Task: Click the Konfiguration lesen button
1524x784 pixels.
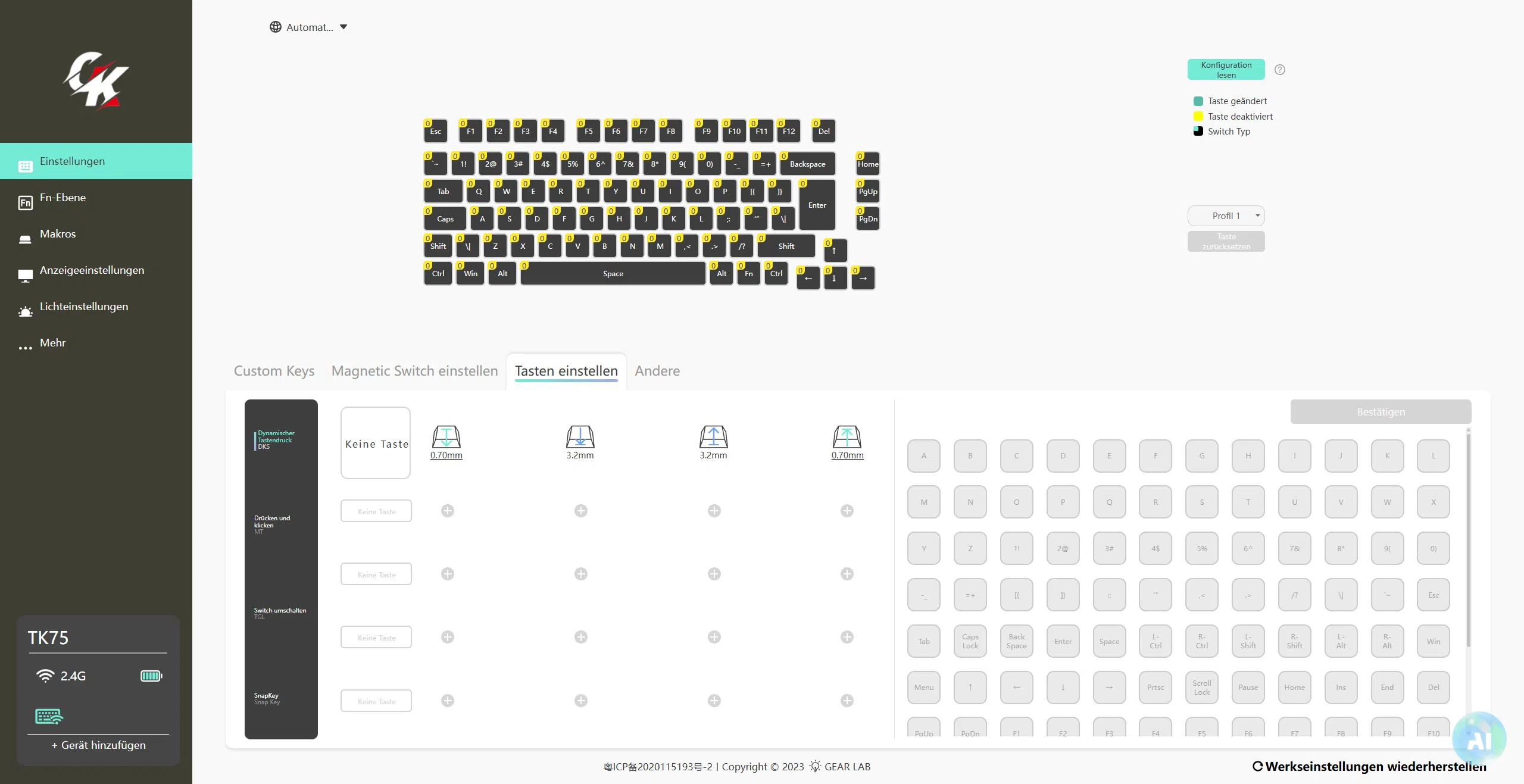Action: pyautogui.click(x=1226, y=70)
